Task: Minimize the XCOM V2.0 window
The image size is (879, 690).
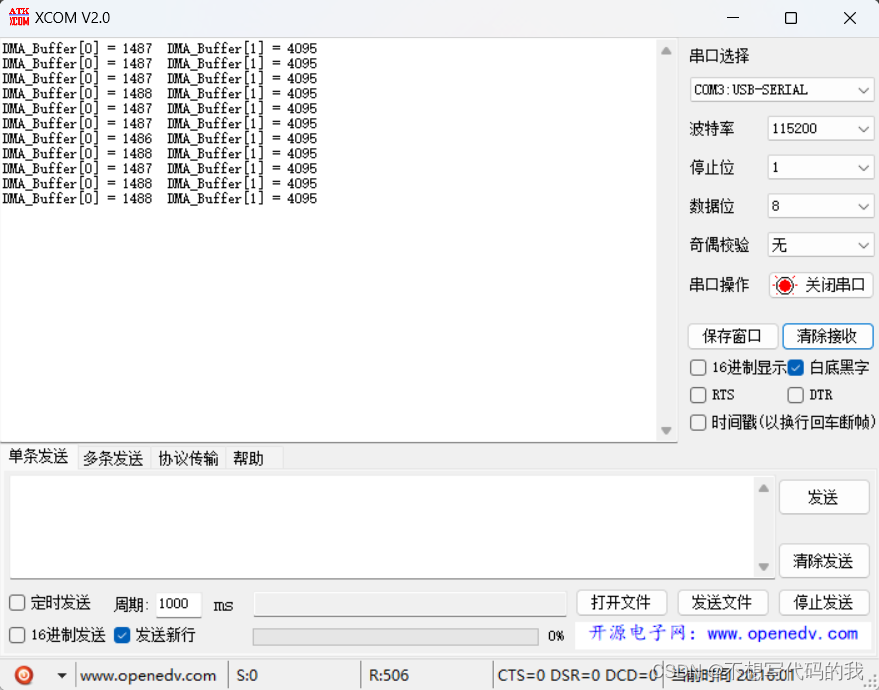Action: (x=733, y=18)
